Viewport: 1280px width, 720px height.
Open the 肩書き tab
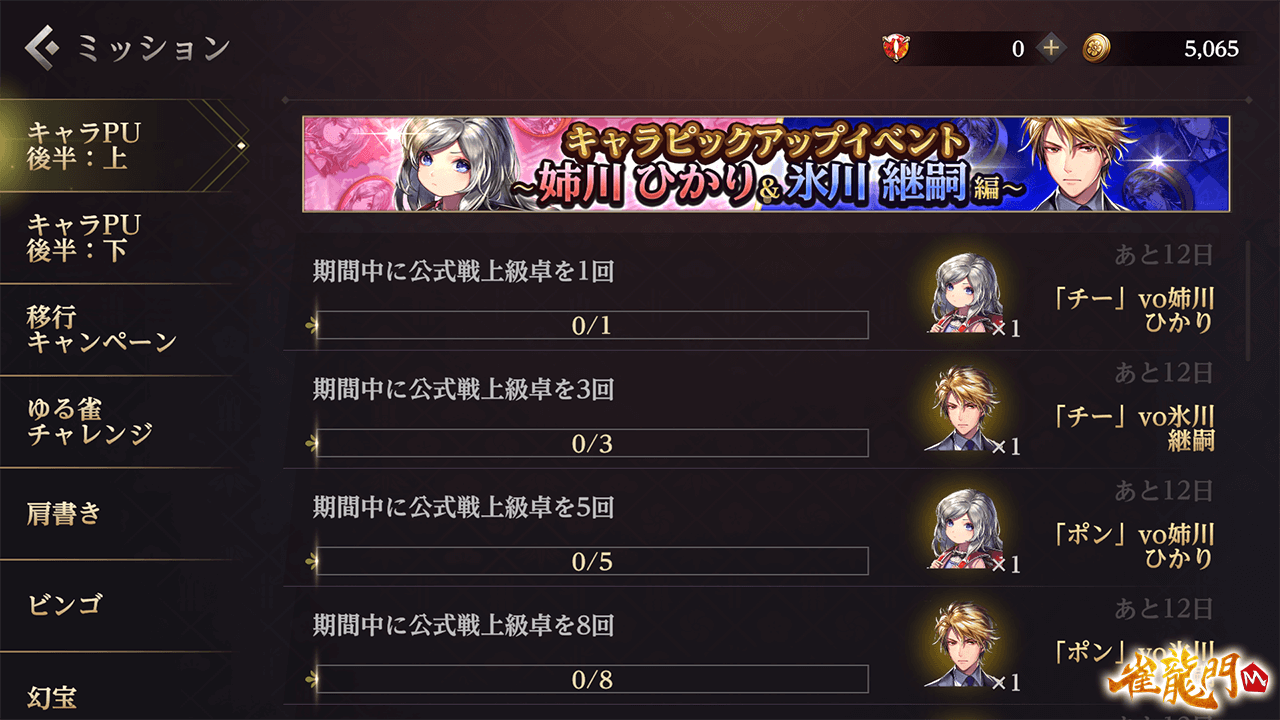(x=117, y=513)
